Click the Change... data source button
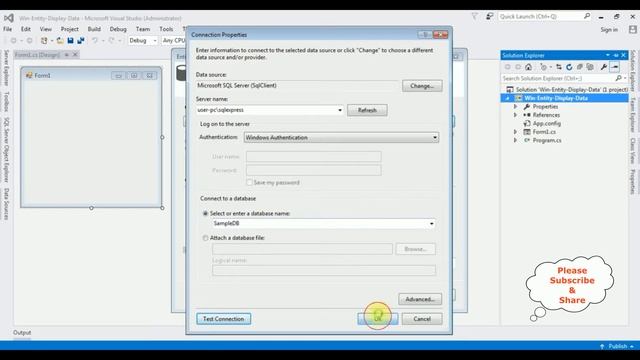The image size is (640, 360). 422,86
